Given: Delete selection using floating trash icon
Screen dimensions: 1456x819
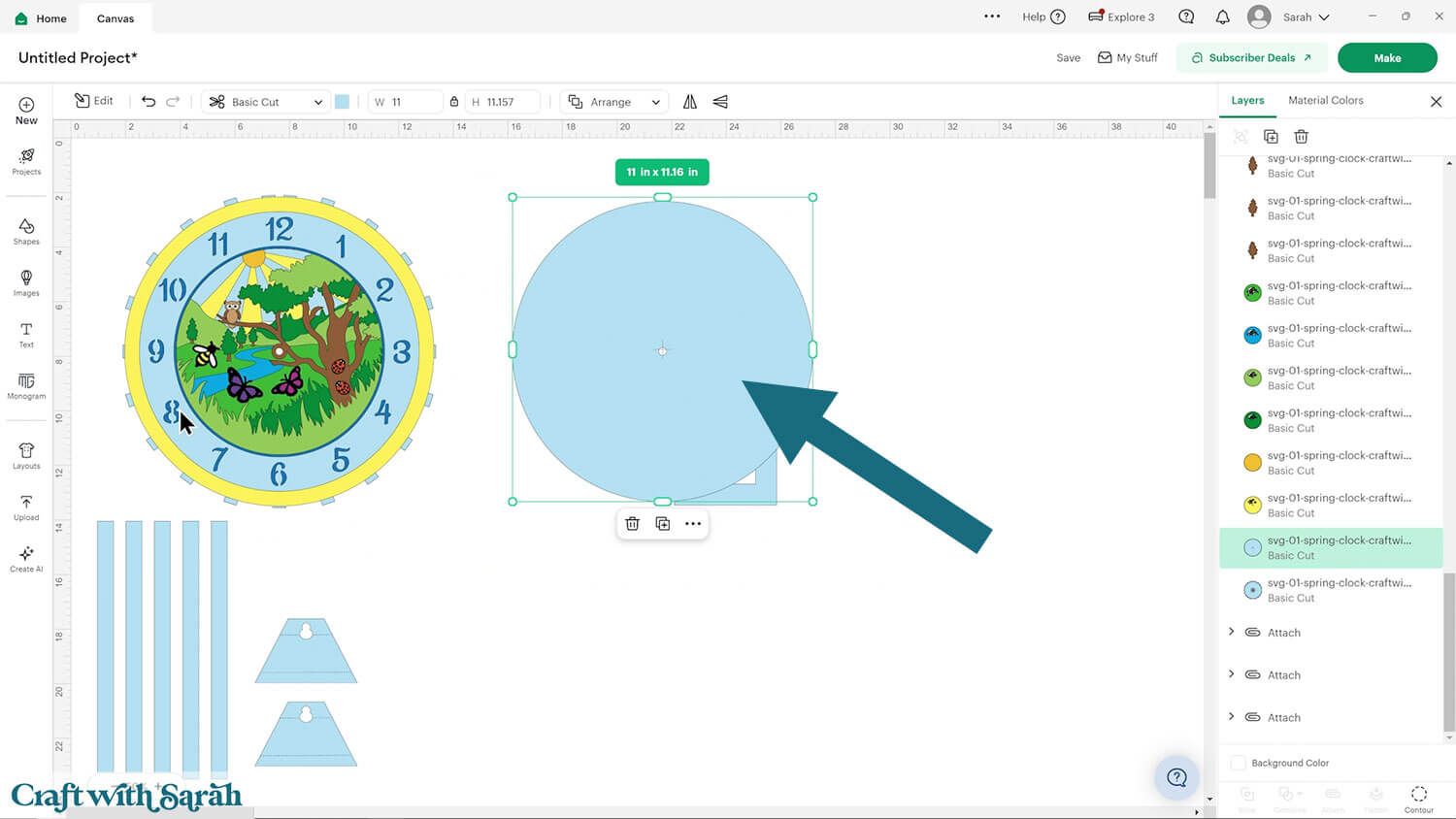Looking at the screenshot, I should click(x=632, y=524).
